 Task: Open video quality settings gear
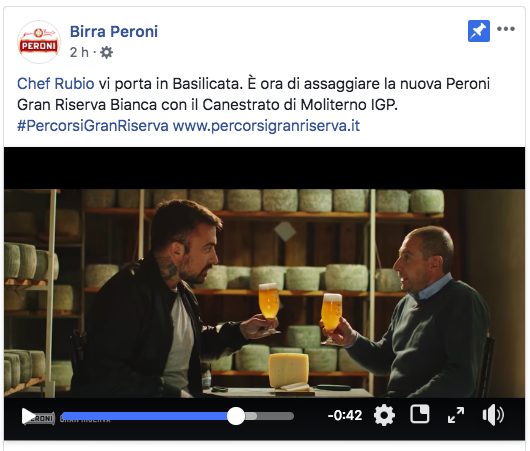[384, 415]
